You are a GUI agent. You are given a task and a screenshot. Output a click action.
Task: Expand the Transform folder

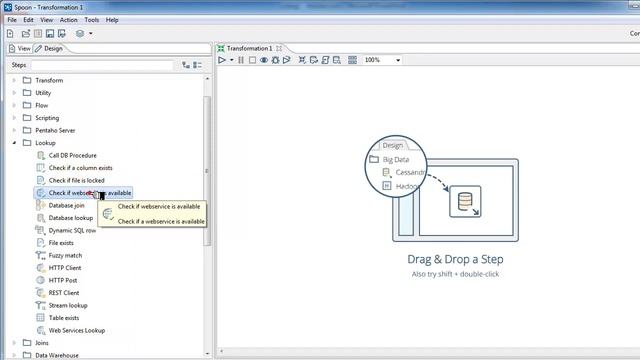pos(14,80)
